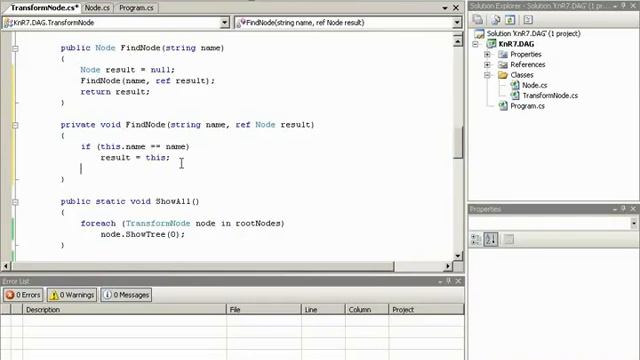Toggle the 0 Errors filter button

(x=23, y=295)
